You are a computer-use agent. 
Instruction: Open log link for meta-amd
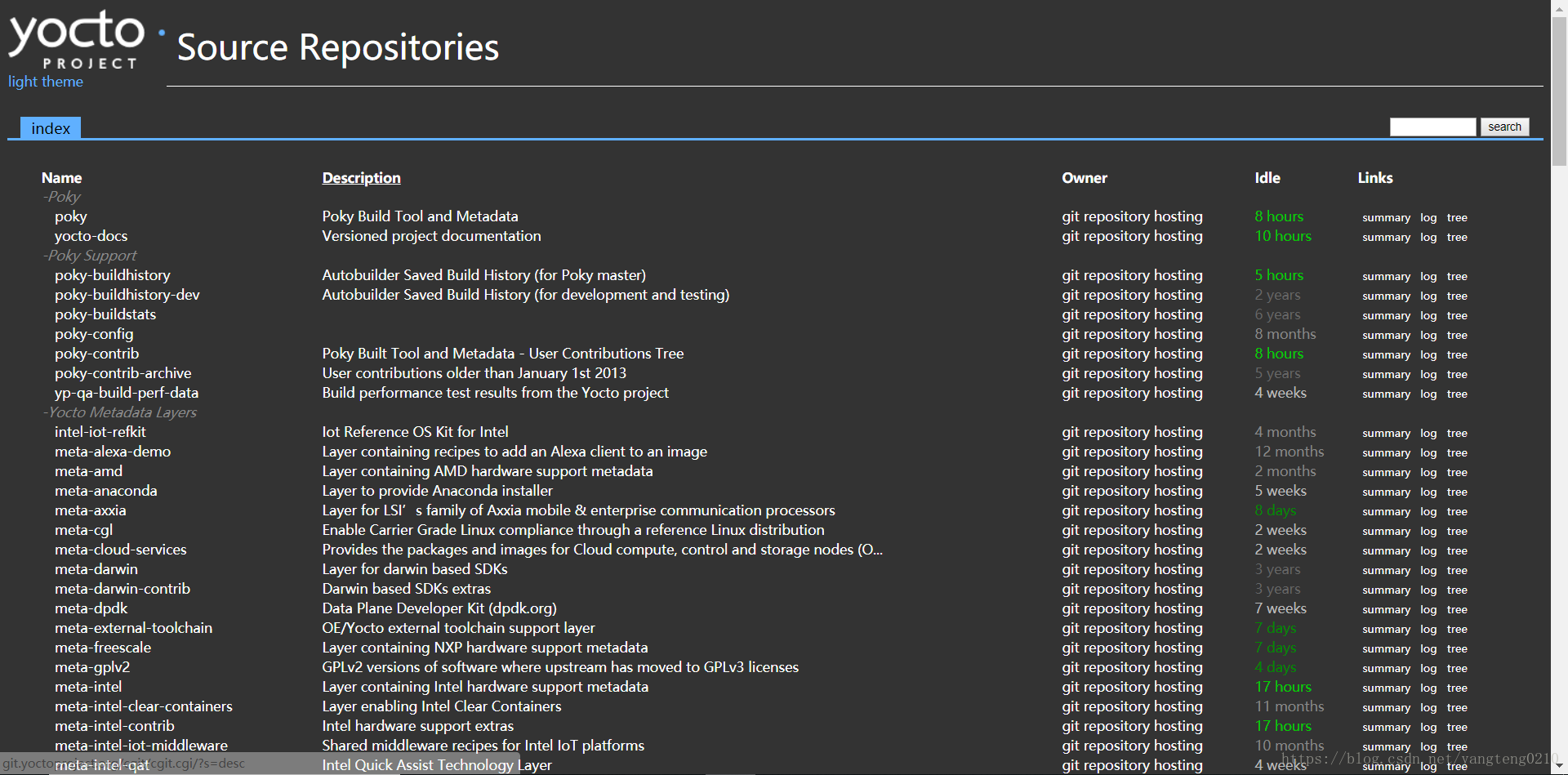1428,473
